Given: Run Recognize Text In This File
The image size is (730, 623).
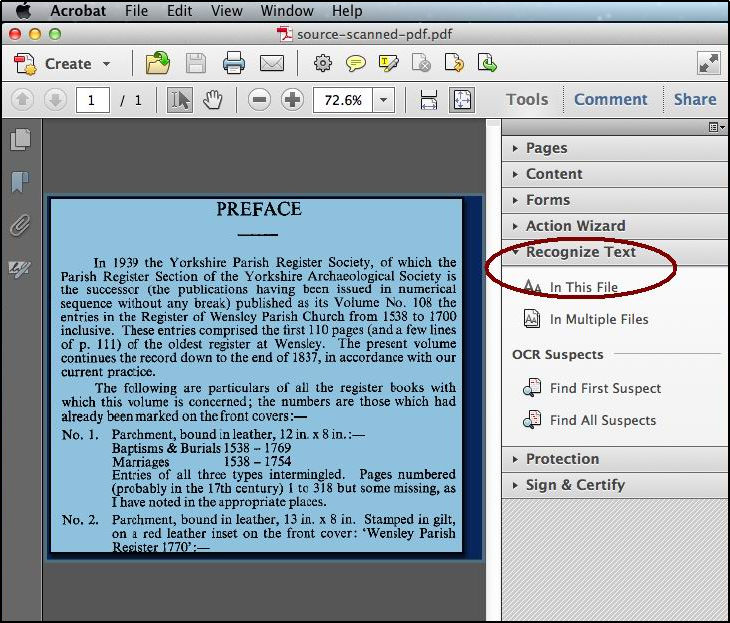Looking at the screenshot, I should pyautogui.click(x=583, y=287).
